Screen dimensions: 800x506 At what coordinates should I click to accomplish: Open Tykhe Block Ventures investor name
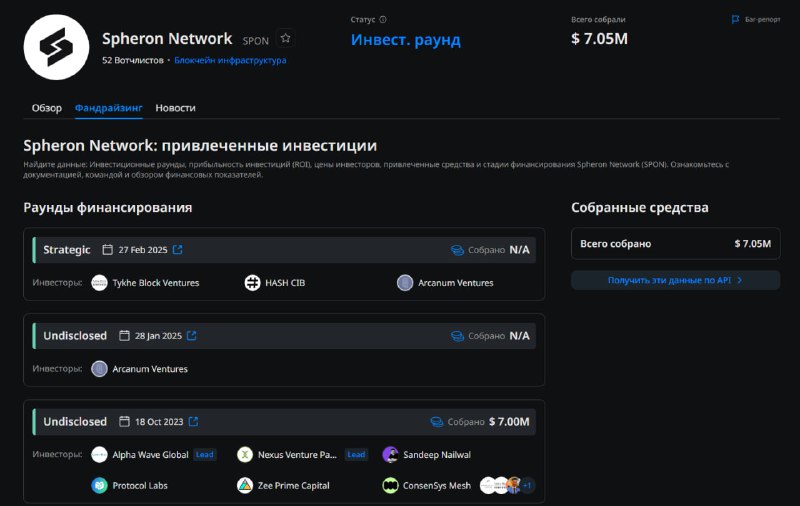click(156, 283)
